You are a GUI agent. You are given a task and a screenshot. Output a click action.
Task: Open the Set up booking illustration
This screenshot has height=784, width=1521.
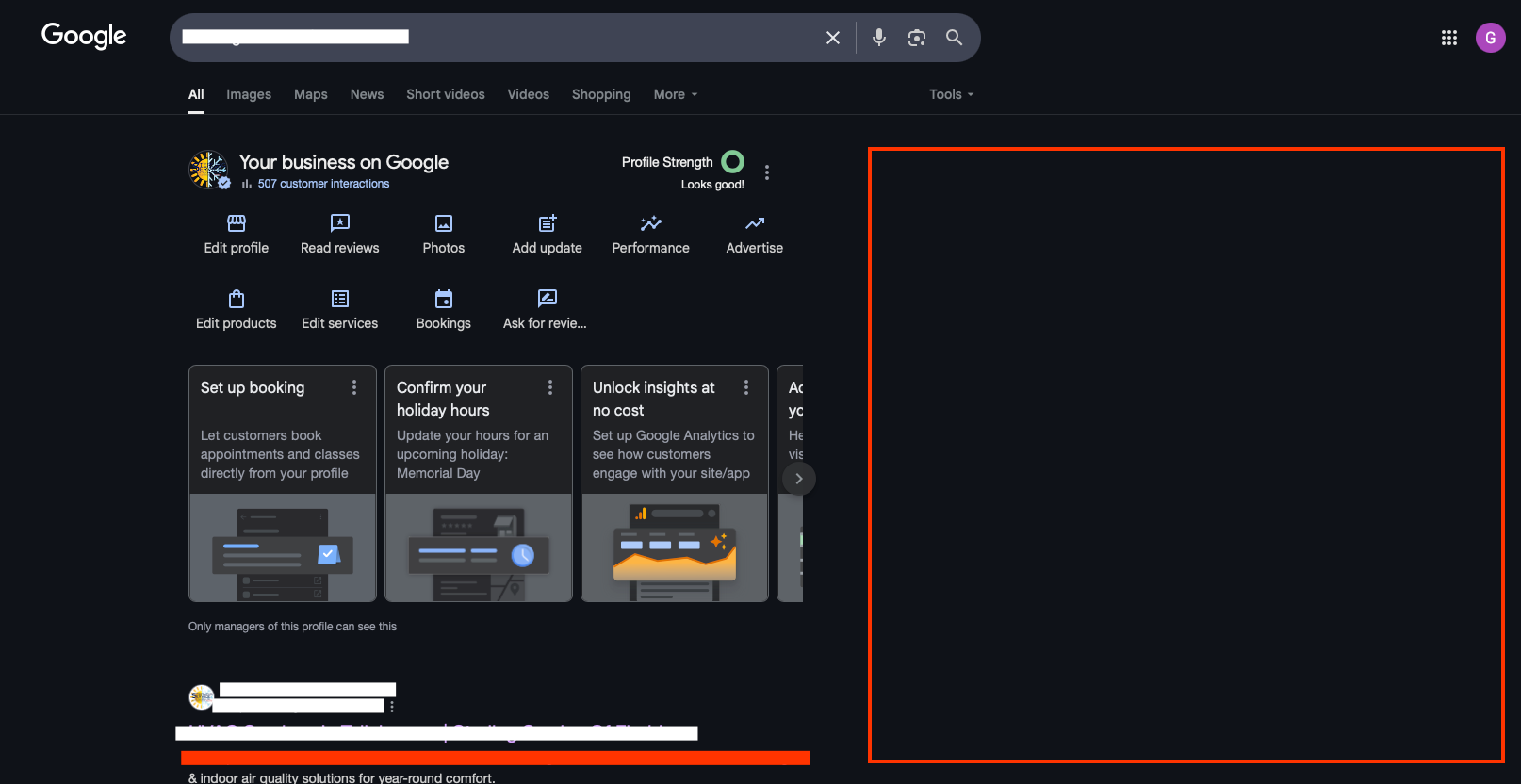pos(283,547)
